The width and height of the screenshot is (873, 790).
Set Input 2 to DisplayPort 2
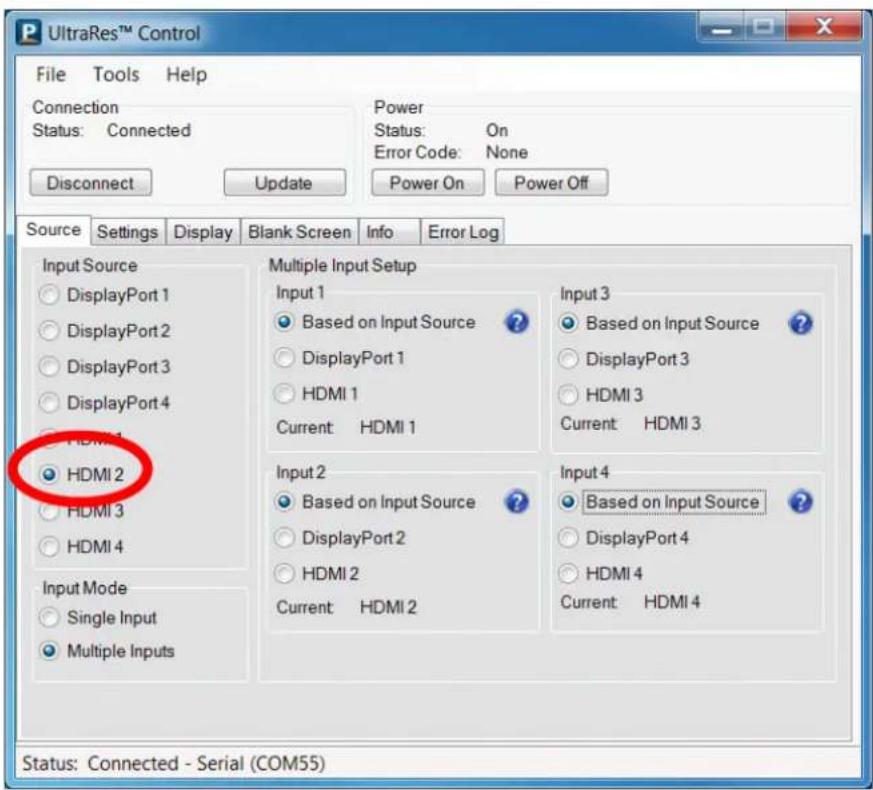coord(340,538)
